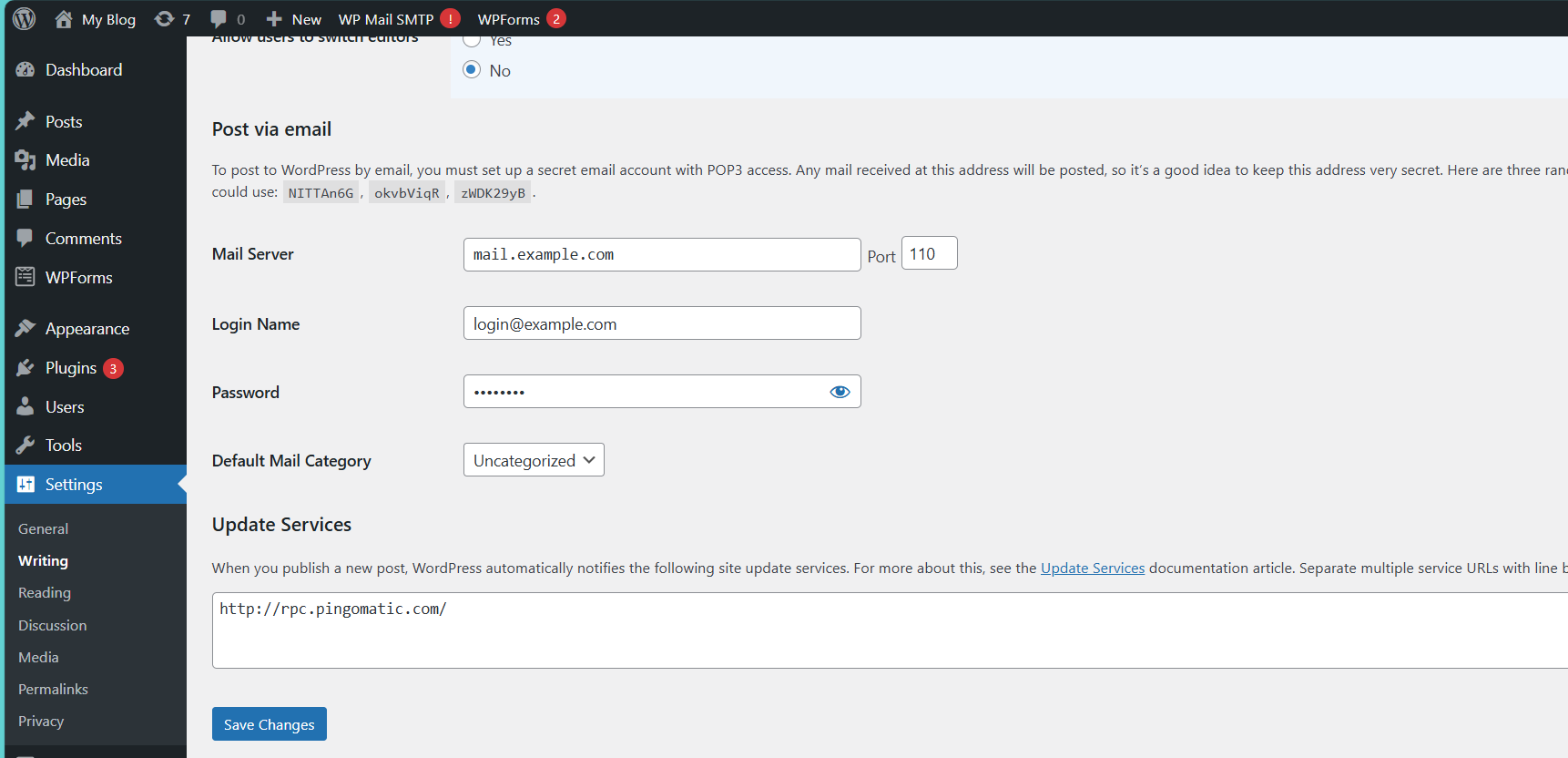This screenshot has width=1568, height=758.
Task: Select the Yes radio button
Action: coord(472,41)
